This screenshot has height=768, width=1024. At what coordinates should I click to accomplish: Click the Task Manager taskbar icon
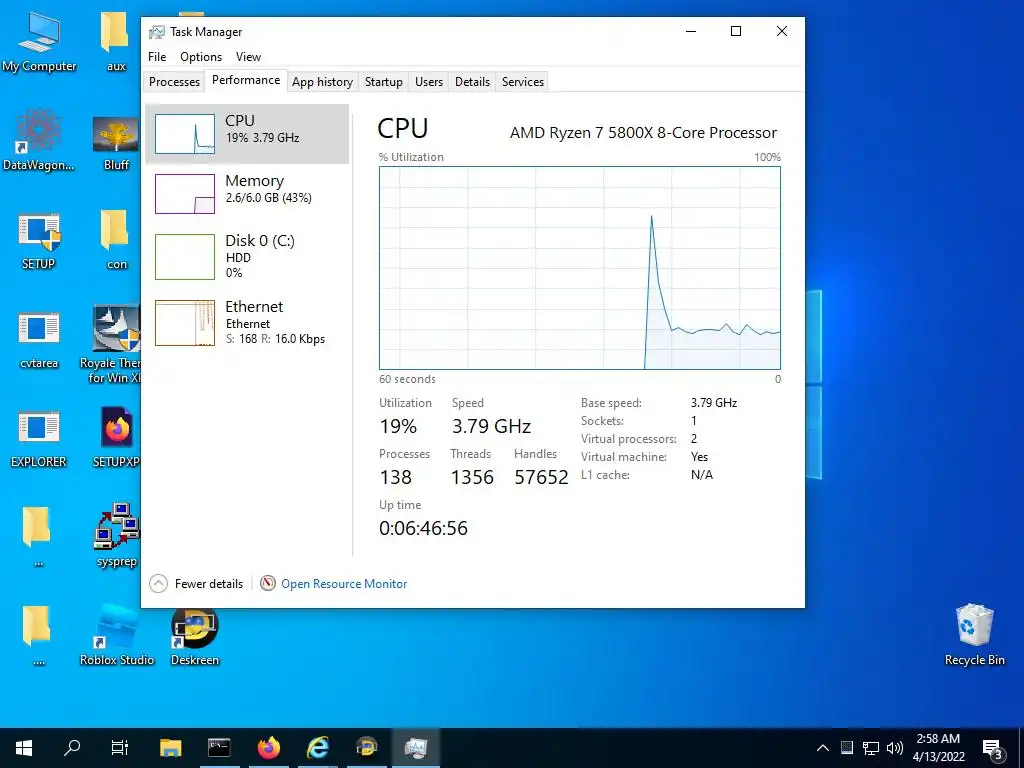pos(416,748)
